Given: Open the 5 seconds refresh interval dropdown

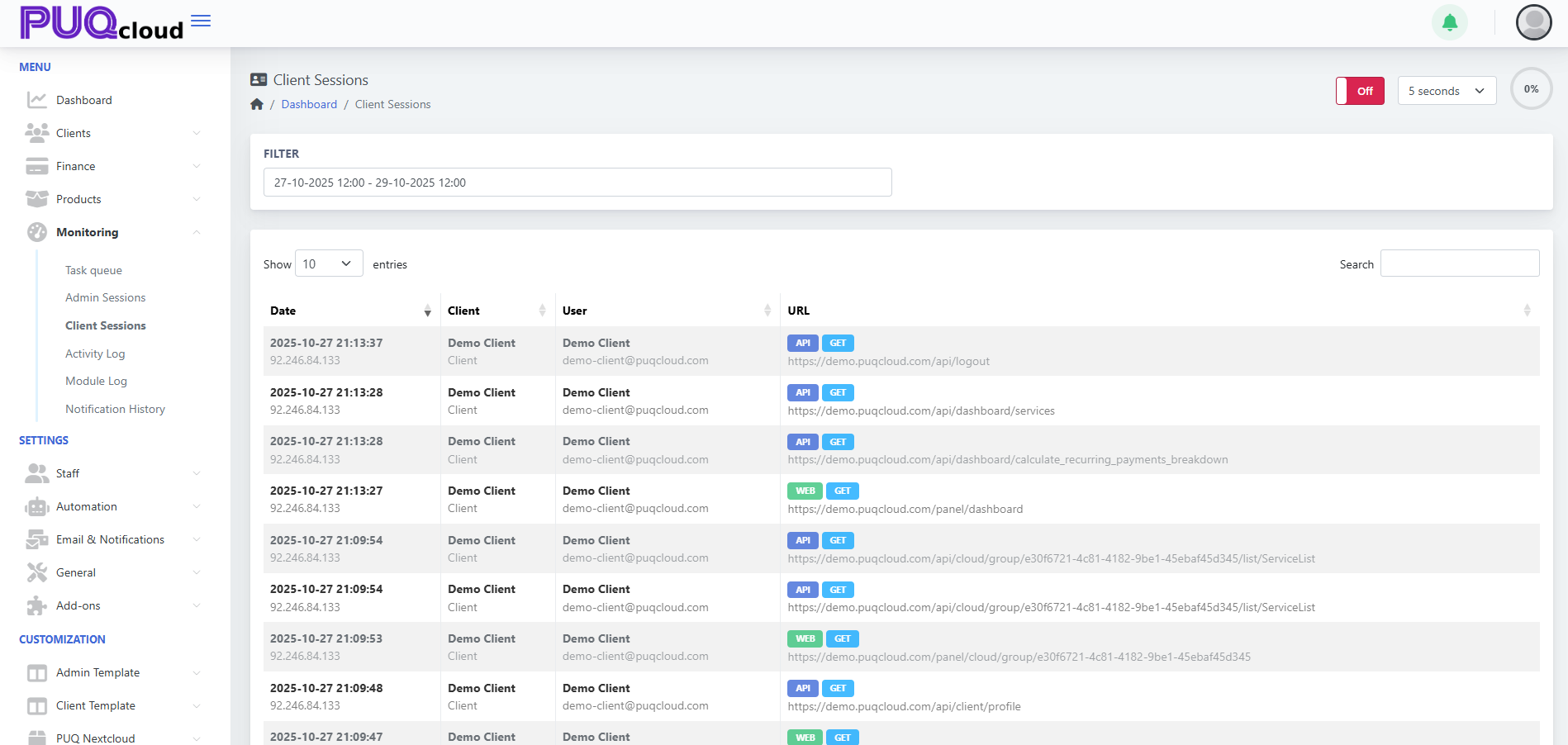Looking at the screenshot, I should tap(1447, 91).
